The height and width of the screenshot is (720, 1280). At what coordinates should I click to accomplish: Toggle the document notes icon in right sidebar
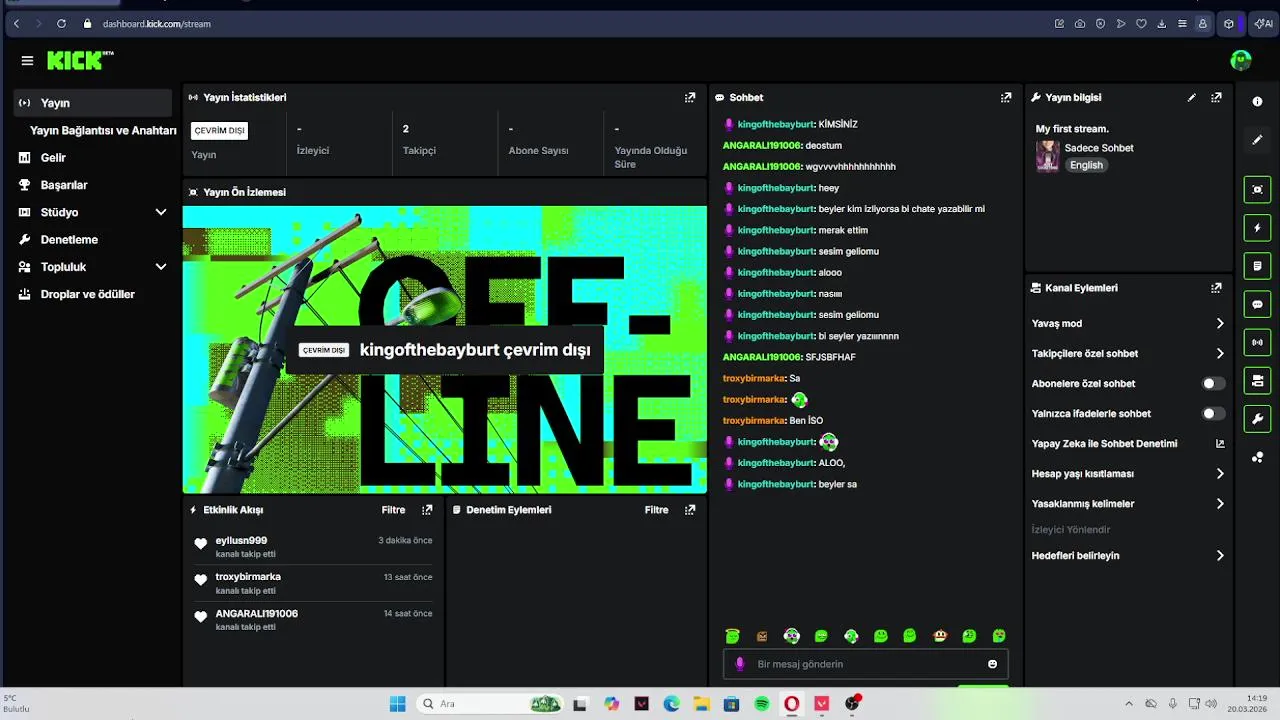(x=1257, y=266)
